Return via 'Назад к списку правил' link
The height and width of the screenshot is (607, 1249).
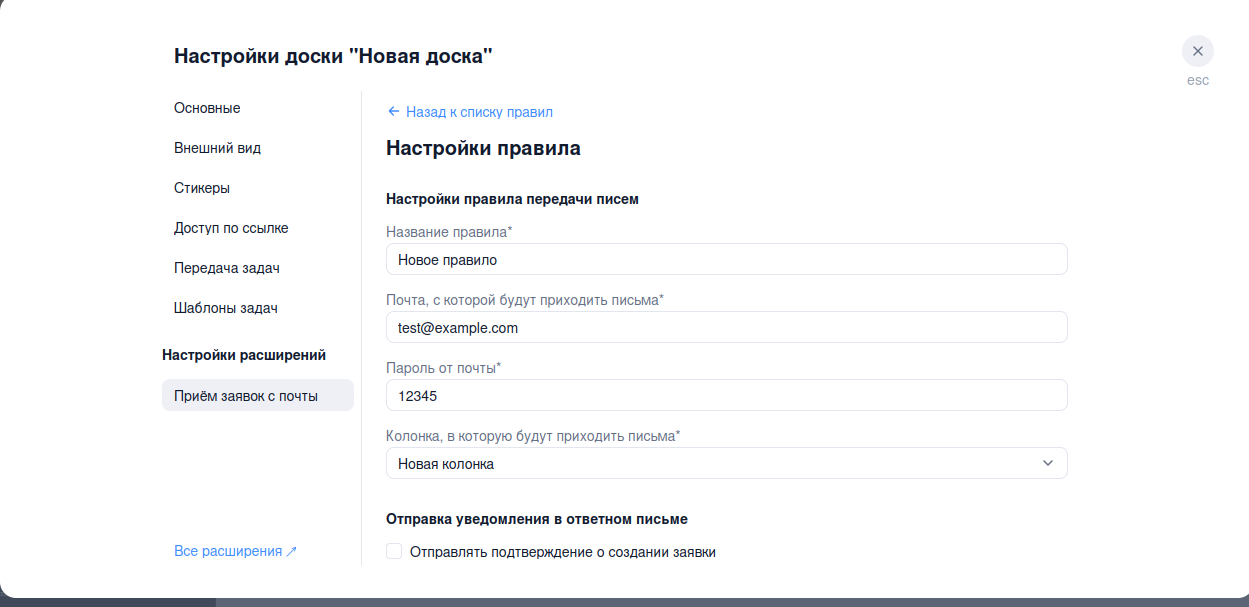pos(478,112)
